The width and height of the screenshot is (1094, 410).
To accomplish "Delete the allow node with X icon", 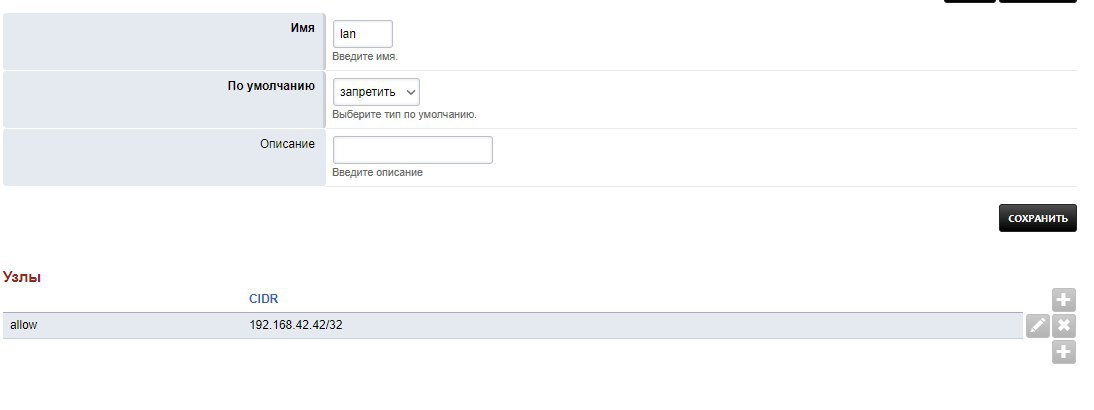I will tap(1063, 326).
